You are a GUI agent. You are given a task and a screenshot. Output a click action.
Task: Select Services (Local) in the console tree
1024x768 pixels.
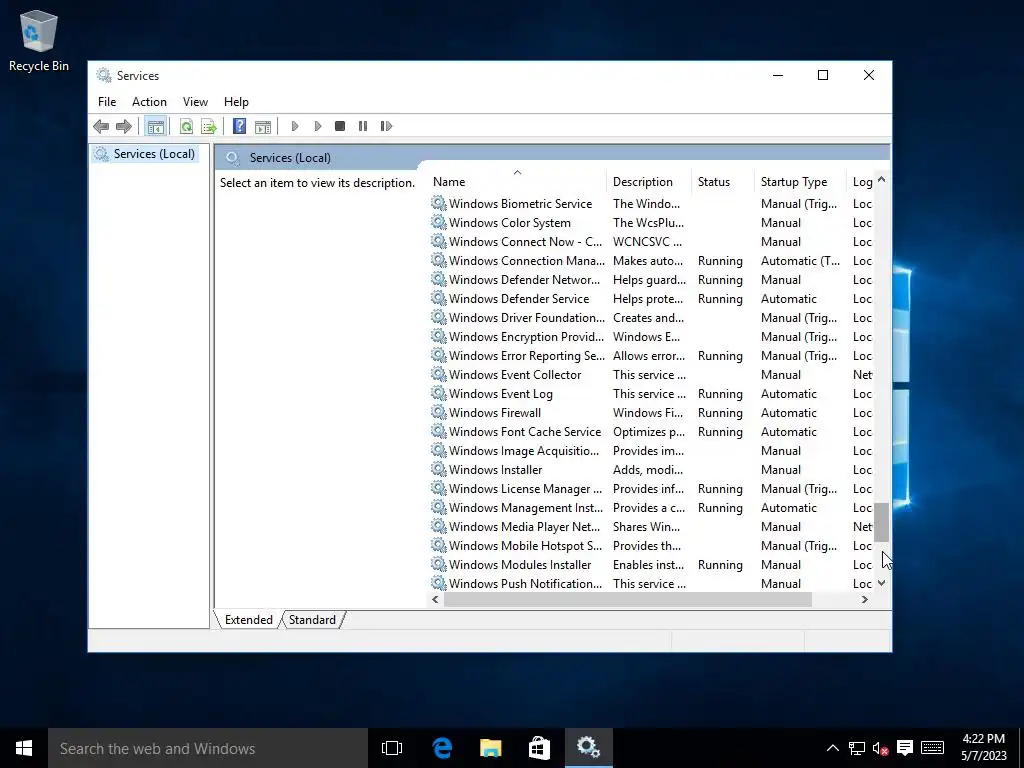coord(154,154)
